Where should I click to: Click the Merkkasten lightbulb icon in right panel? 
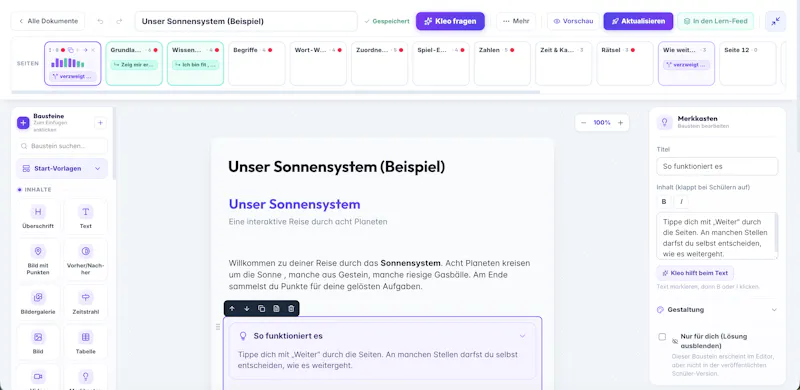(664, 122)
